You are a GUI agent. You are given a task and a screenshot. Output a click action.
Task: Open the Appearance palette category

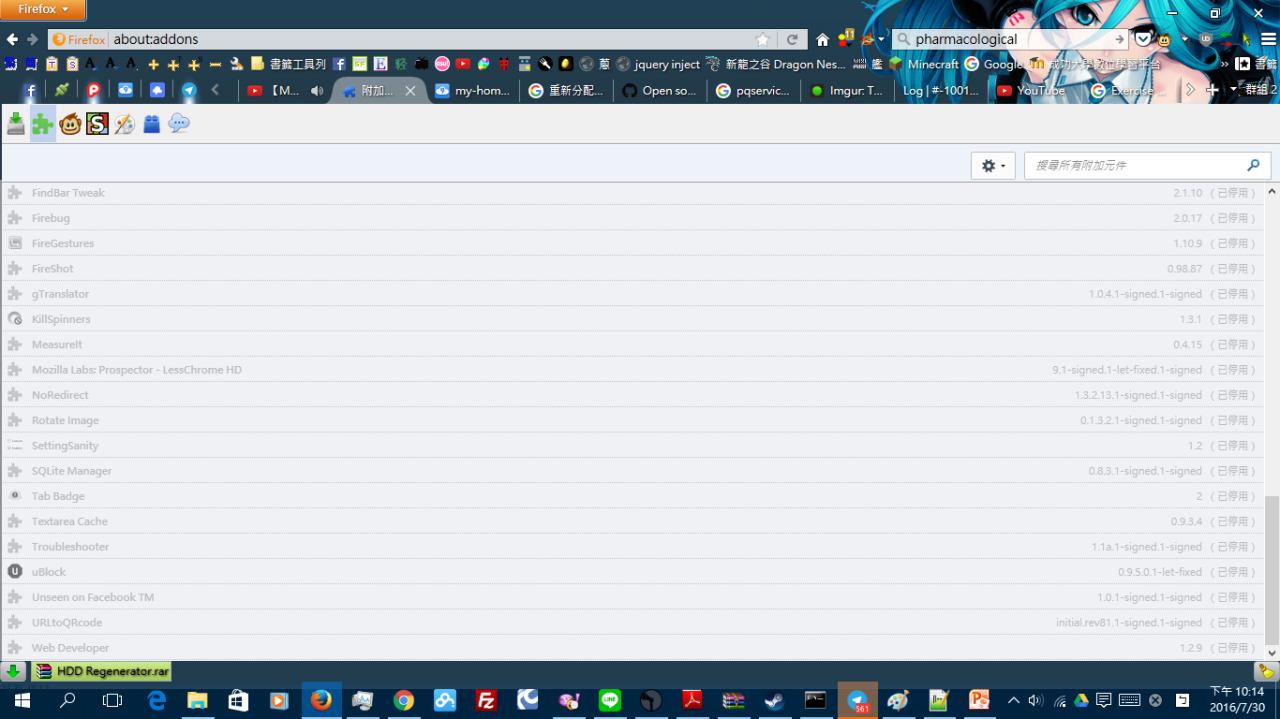[x=124, y=124]
